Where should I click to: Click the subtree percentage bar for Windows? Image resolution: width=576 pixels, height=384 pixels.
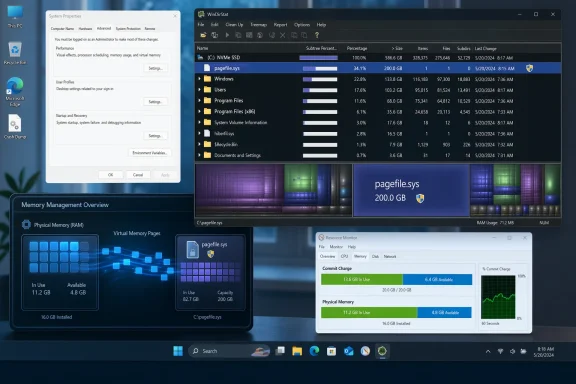tap(320, 79)
